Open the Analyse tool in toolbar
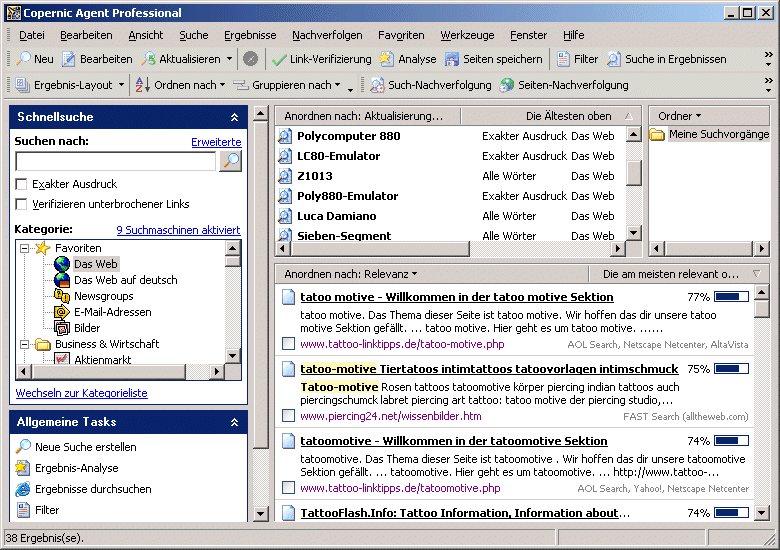 (x=407, y=59)
